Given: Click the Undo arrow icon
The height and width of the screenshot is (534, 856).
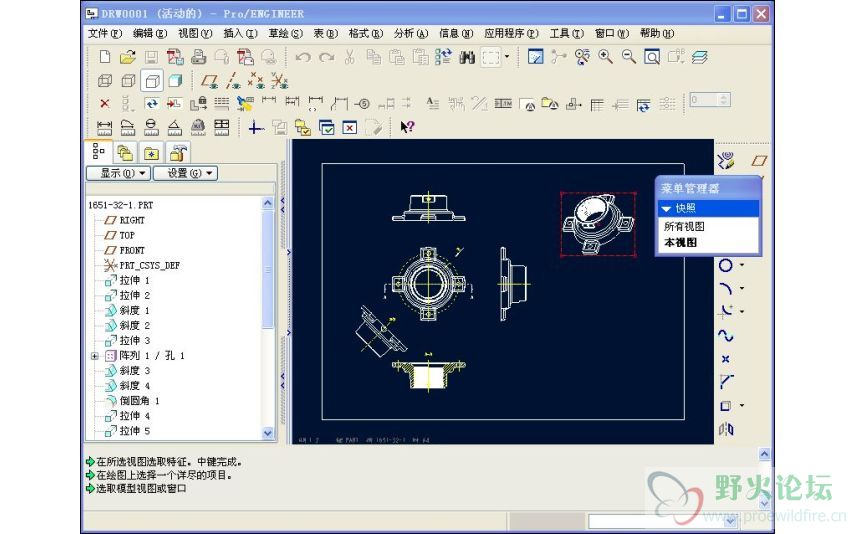Looking at the screenshot, I should 303,57.
